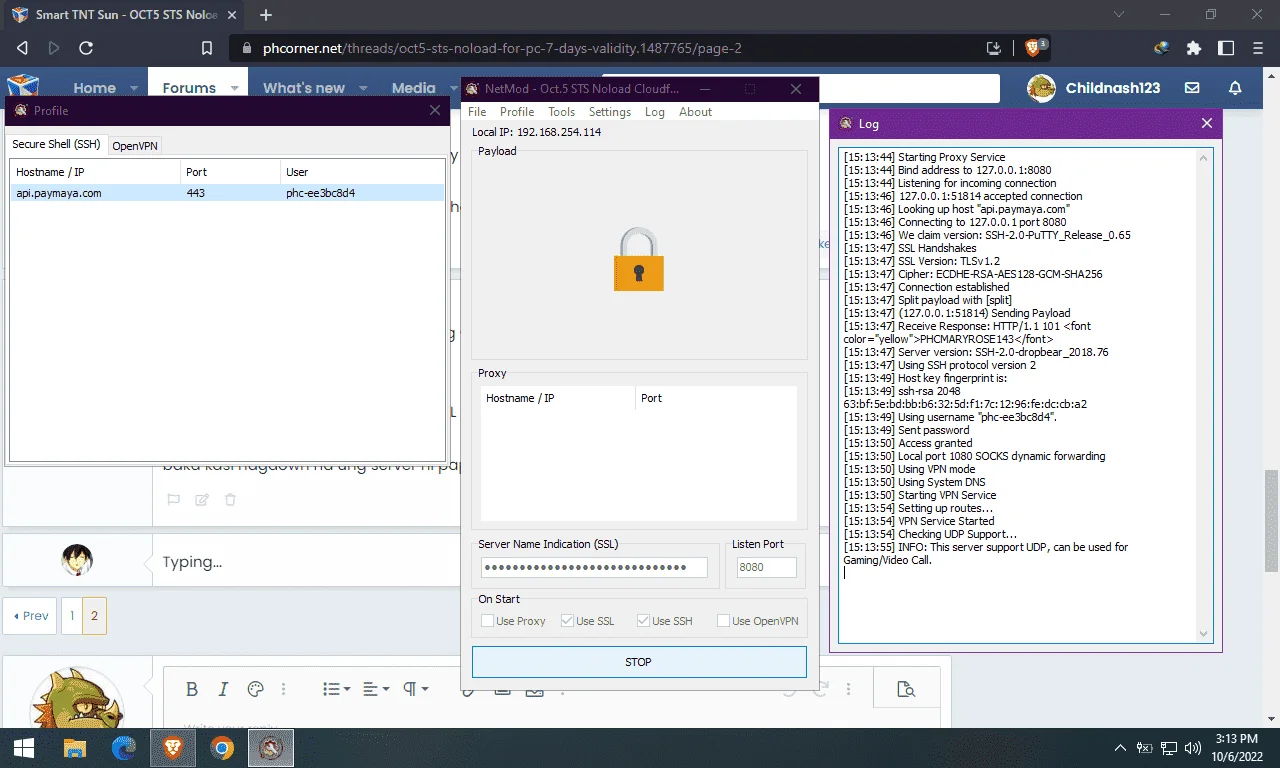Click the Italic formatting icon in editor
This screenshot has width=1280, height=768.
pos(224,689)
